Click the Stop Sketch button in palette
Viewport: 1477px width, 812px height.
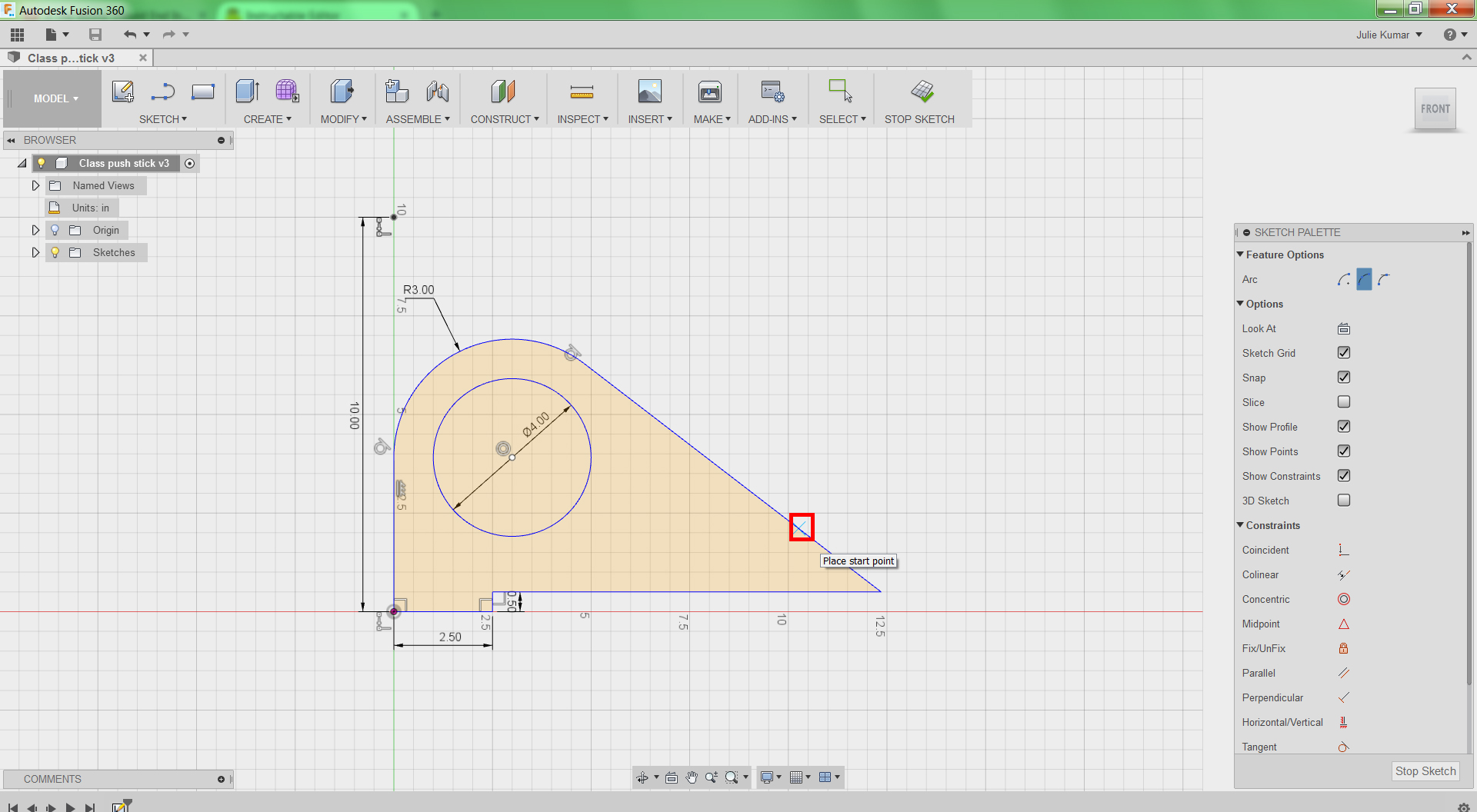[x=1425, y=771]
